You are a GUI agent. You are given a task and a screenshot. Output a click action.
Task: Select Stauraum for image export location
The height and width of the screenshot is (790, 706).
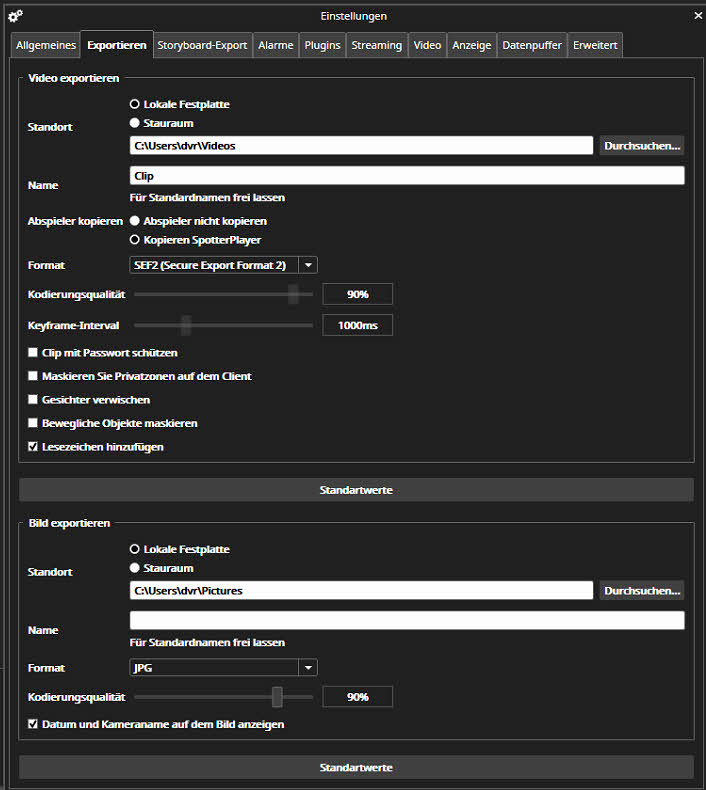pos(135,568)
